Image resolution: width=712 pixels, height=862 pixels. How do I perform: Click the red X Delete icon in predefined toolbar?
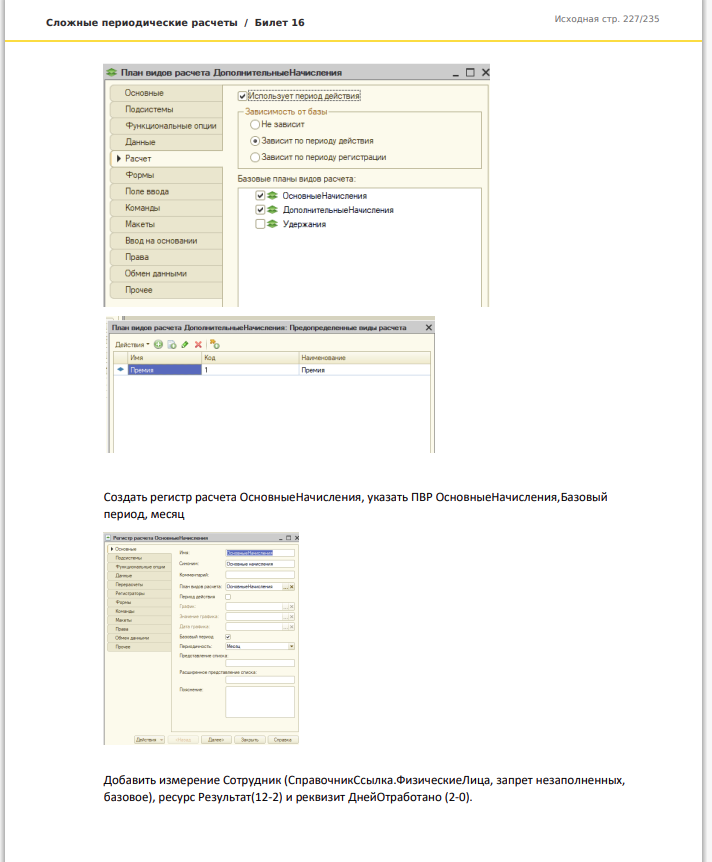click(x=198, y=345)
